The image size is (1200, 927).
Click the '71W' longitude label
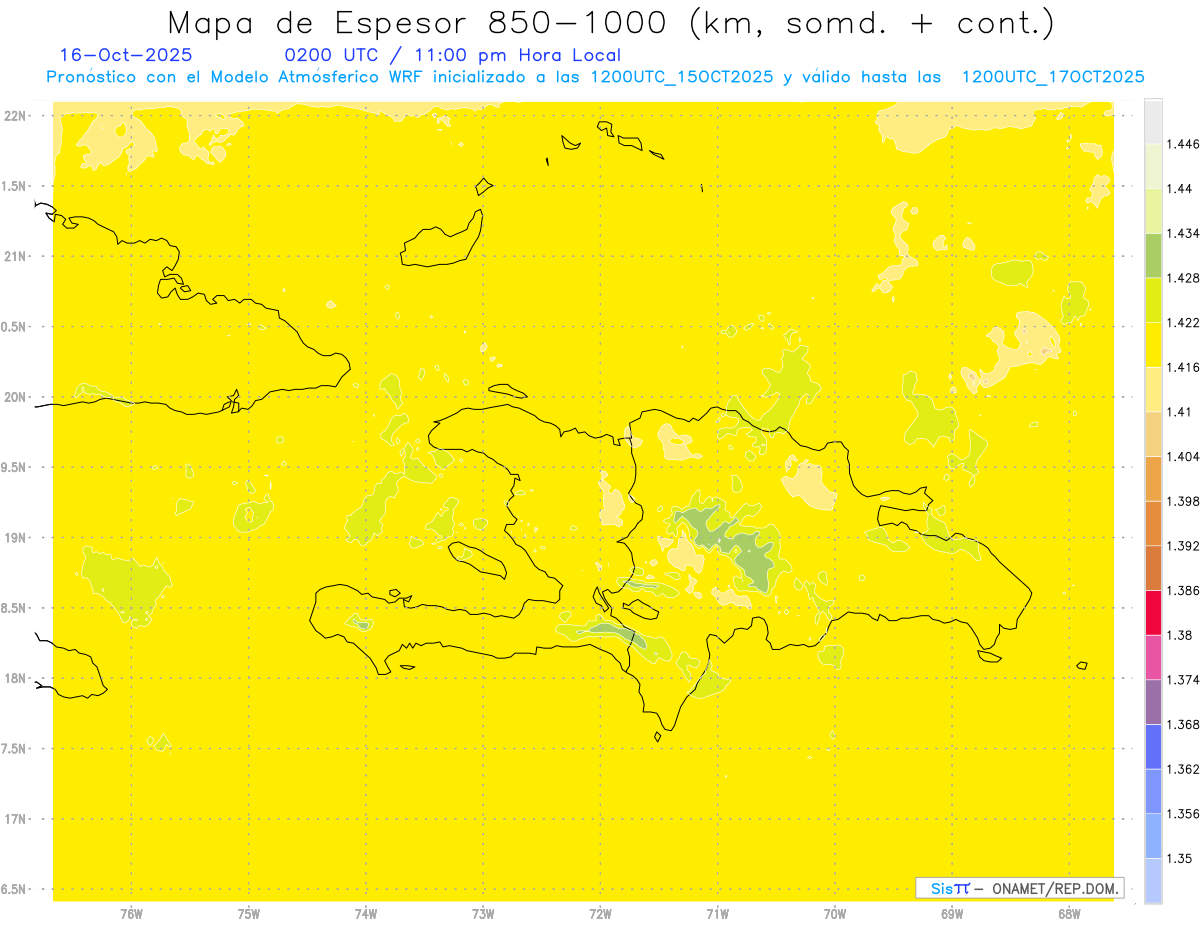(x=717, y=914)
